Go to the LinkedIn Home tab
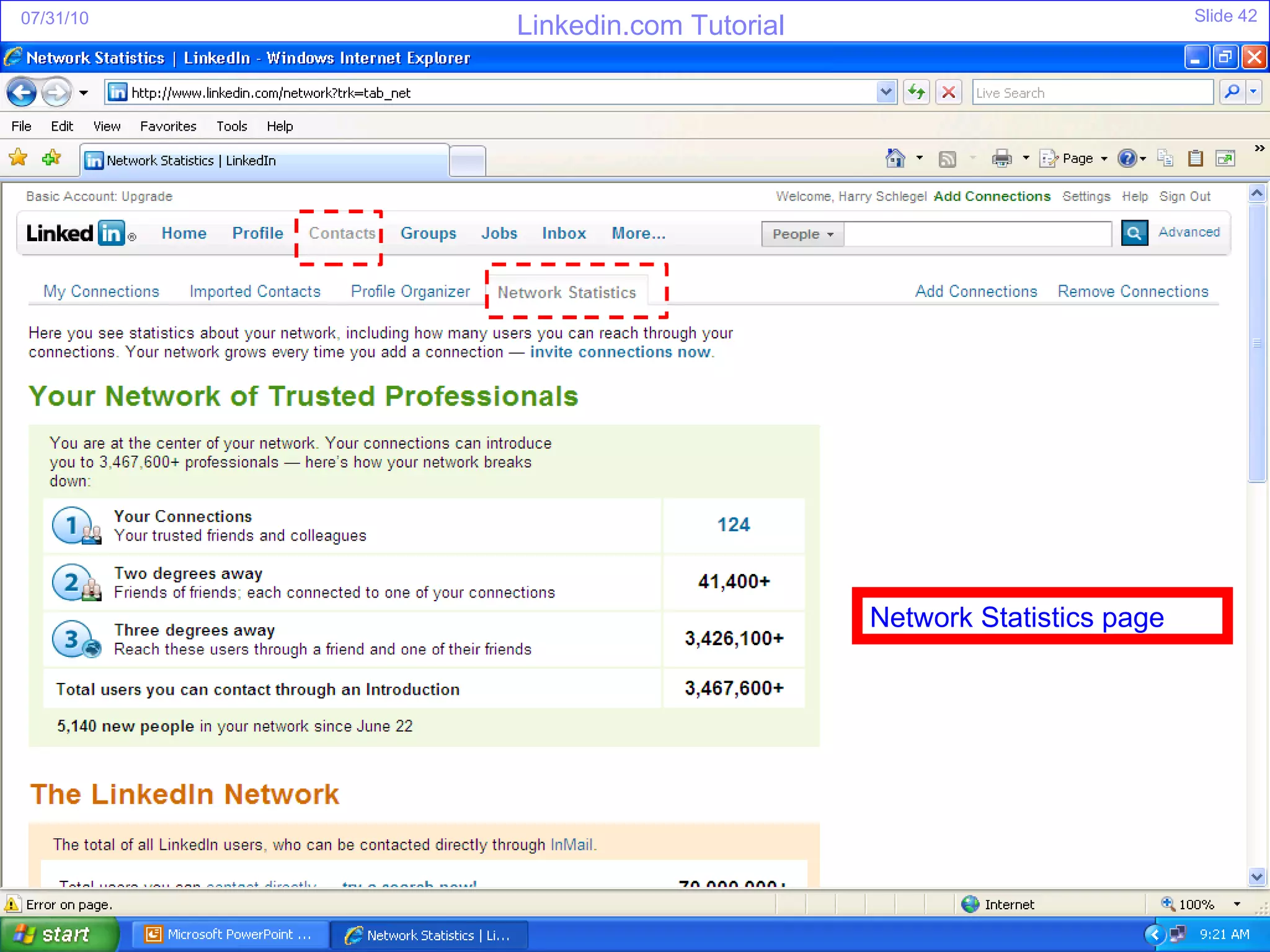The image size is (1270, 952). tap(184, 233)
